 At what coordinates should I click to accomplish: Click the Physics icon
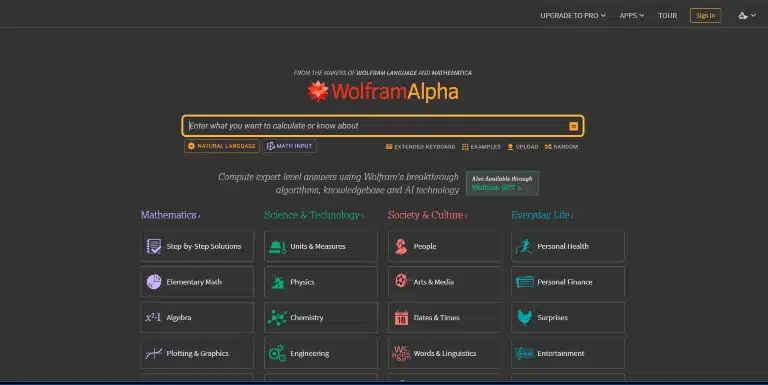[278, 282]
